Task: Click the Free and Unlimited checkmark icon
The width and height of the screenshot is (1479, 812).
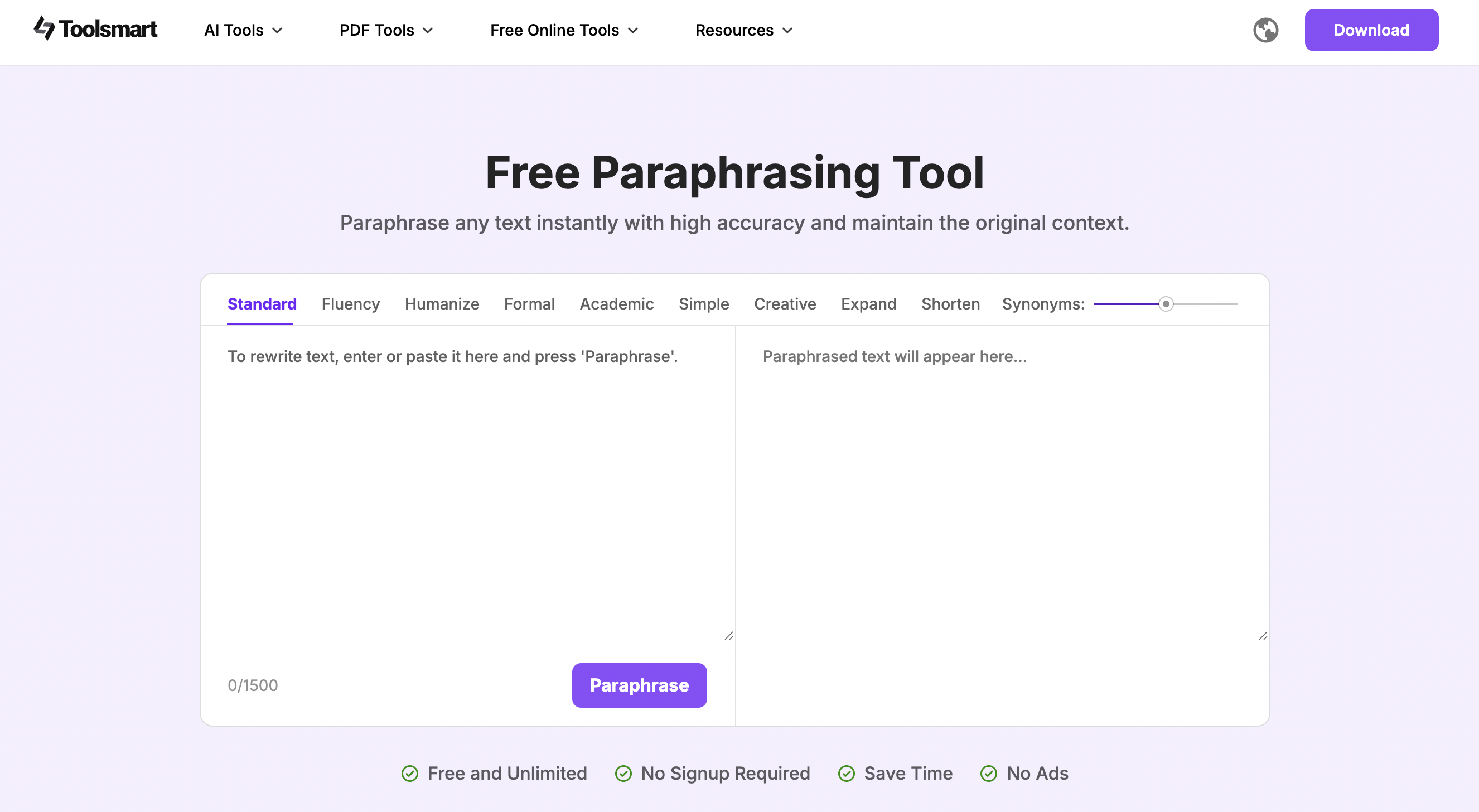Action: click(x=410, y=774)
